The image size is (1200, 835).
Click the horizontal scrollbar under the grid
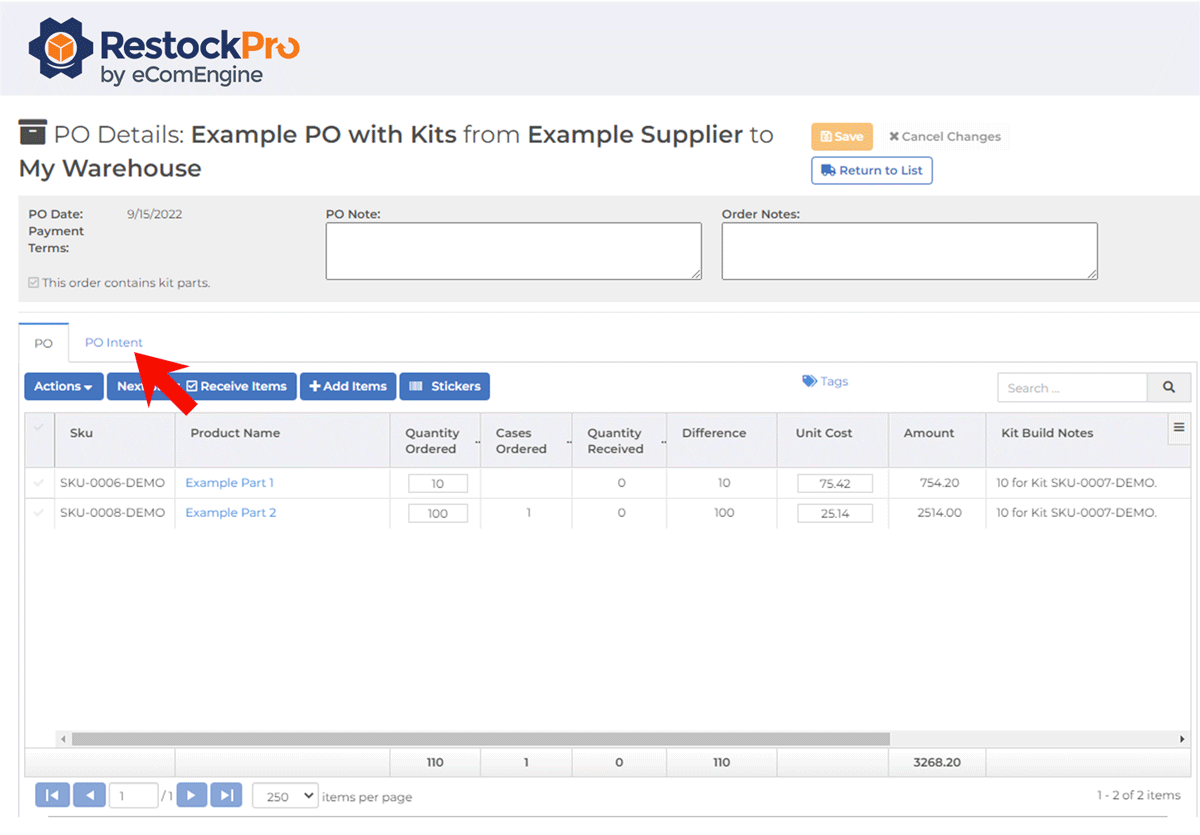click(480, 739)
